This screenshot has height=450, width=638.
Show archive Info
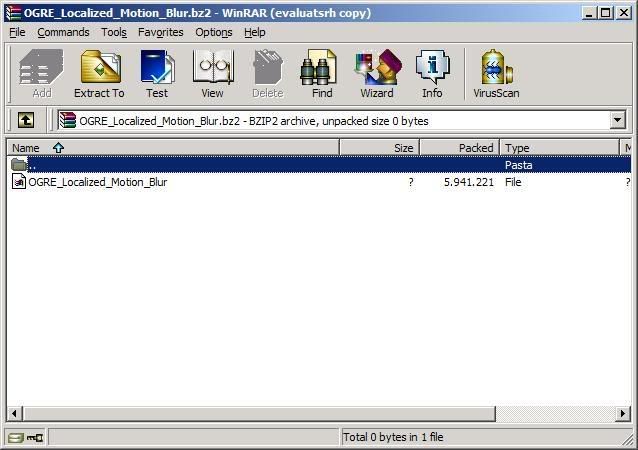[432, 73]
